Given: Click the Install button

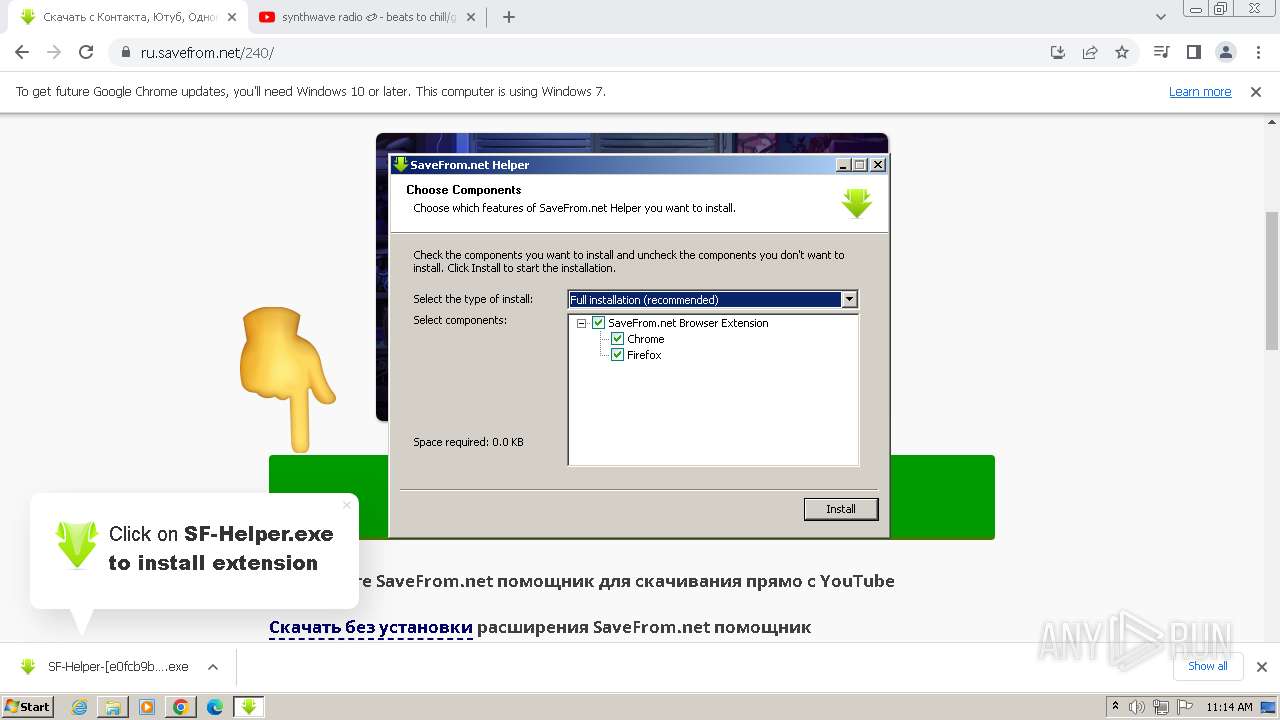Looking at the screenshot, I should pyautogui.click(x=841, y=509).
